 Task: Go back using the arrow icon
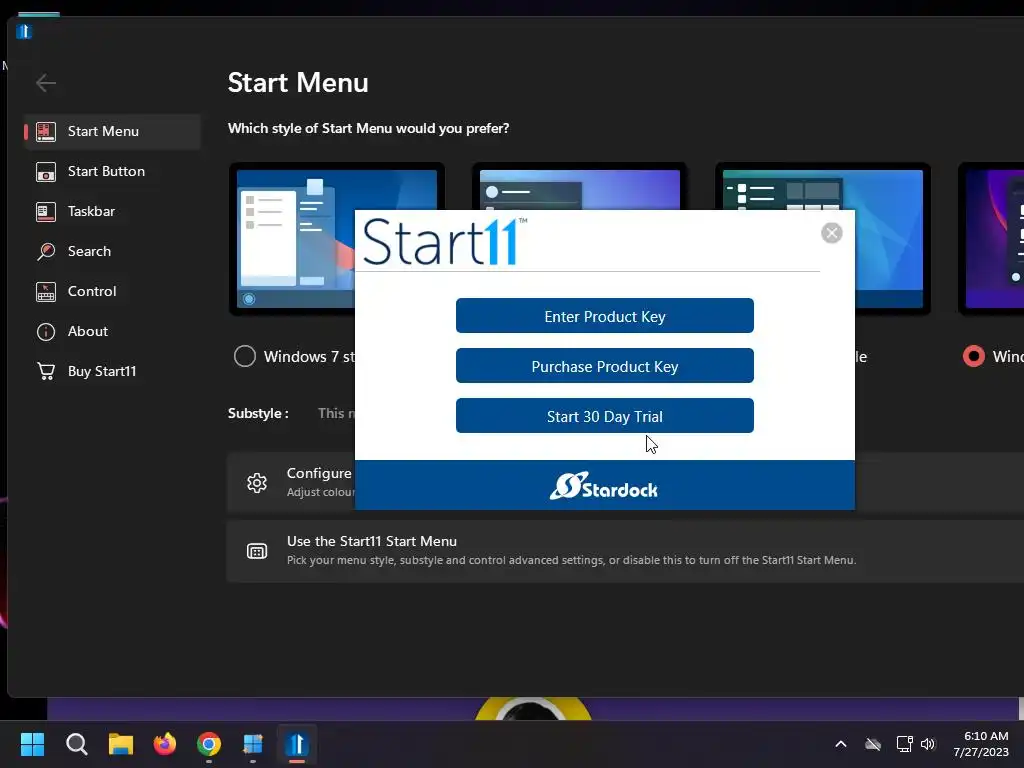coord(46,83)
